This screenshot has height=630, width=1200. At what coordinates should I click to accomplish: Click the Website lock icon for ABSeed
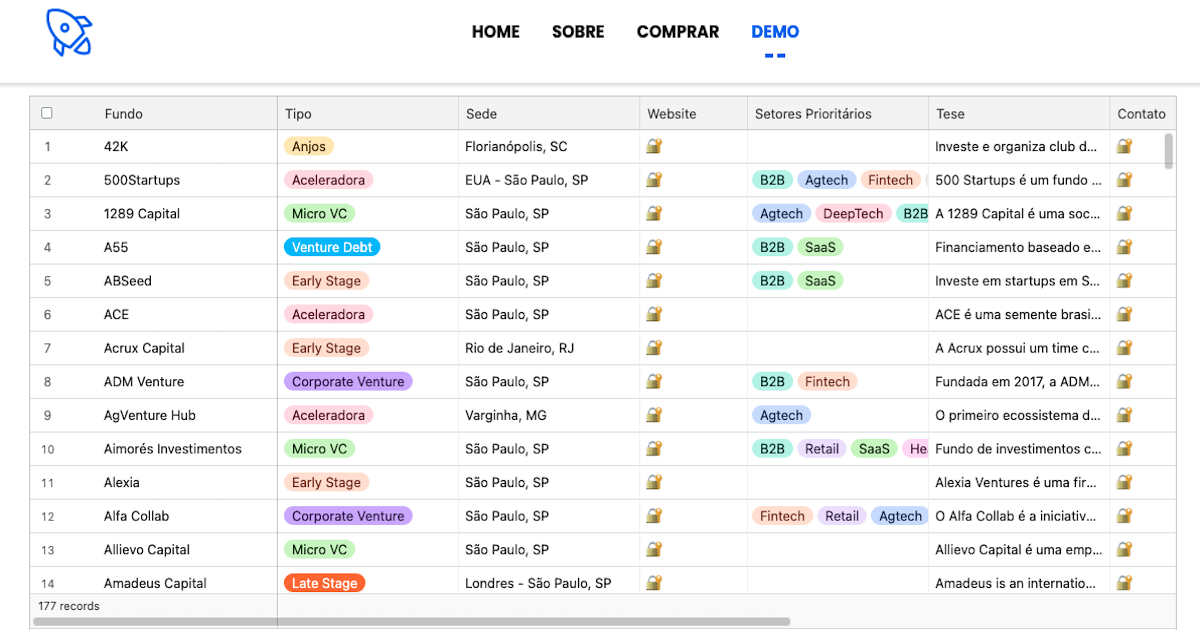tap(654, 280)
